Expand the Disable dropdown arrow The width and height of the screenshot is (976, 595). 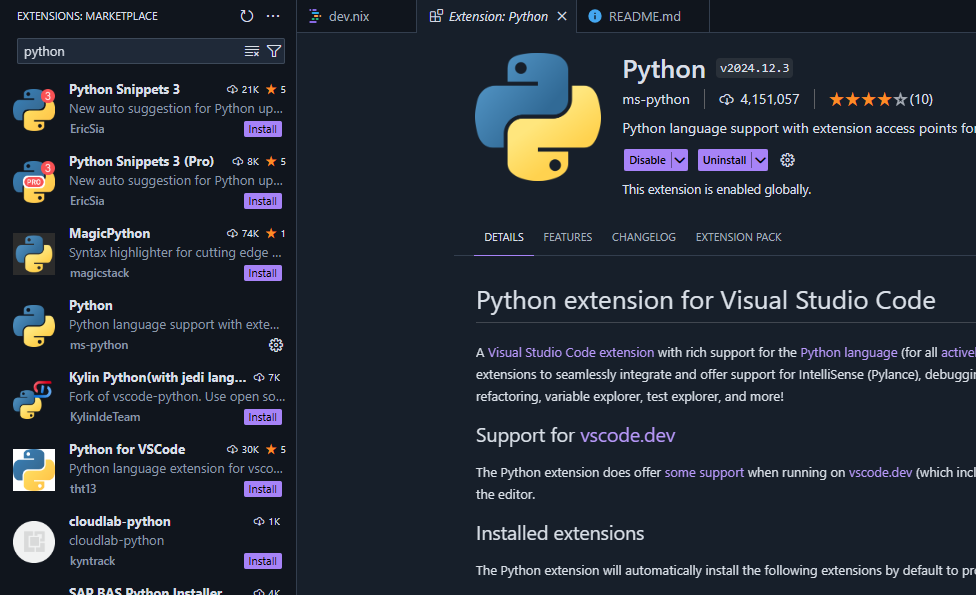(x=680, y=160)
